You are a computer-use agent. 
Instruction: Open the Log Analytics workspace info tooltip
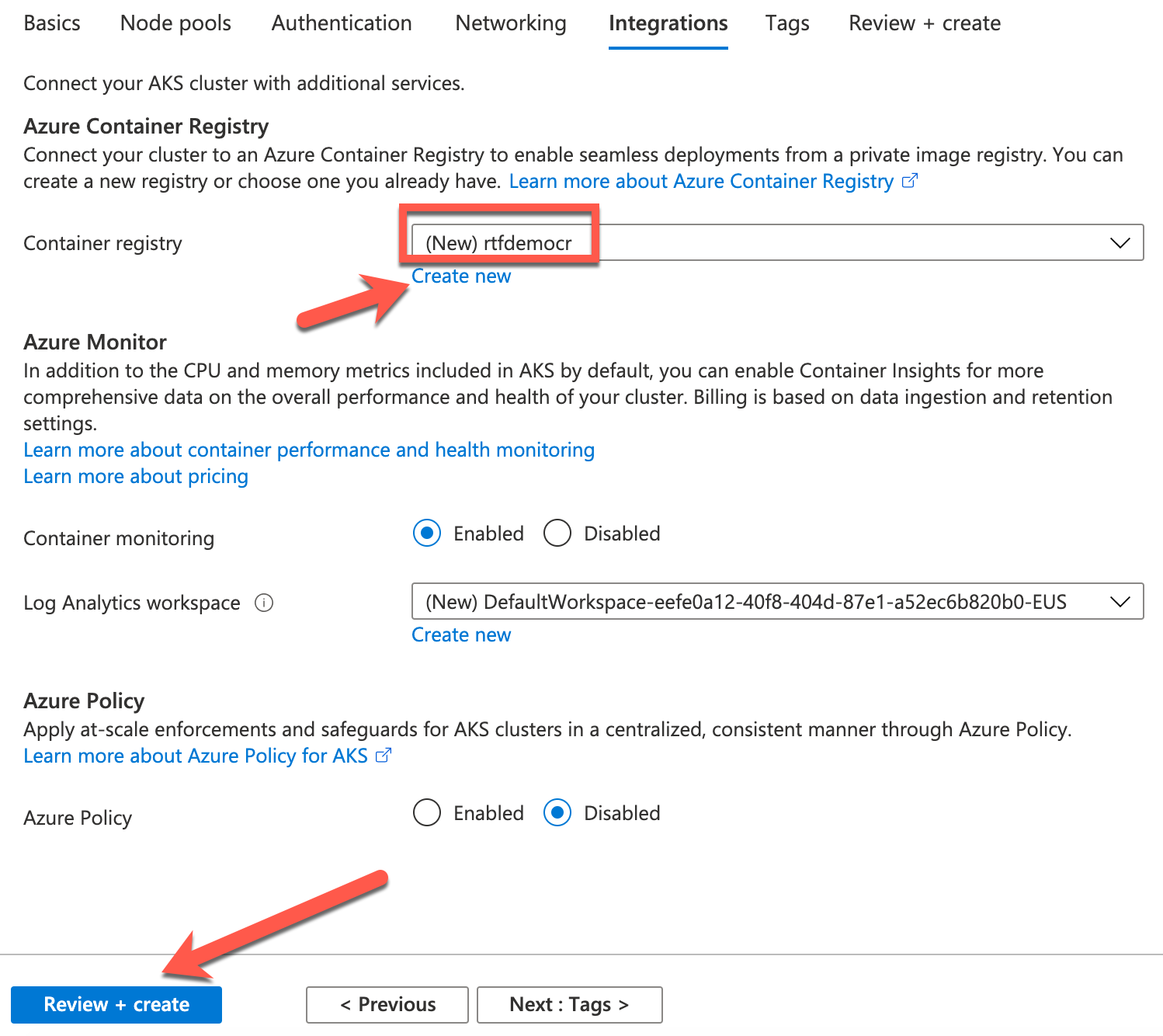[264, 603]
